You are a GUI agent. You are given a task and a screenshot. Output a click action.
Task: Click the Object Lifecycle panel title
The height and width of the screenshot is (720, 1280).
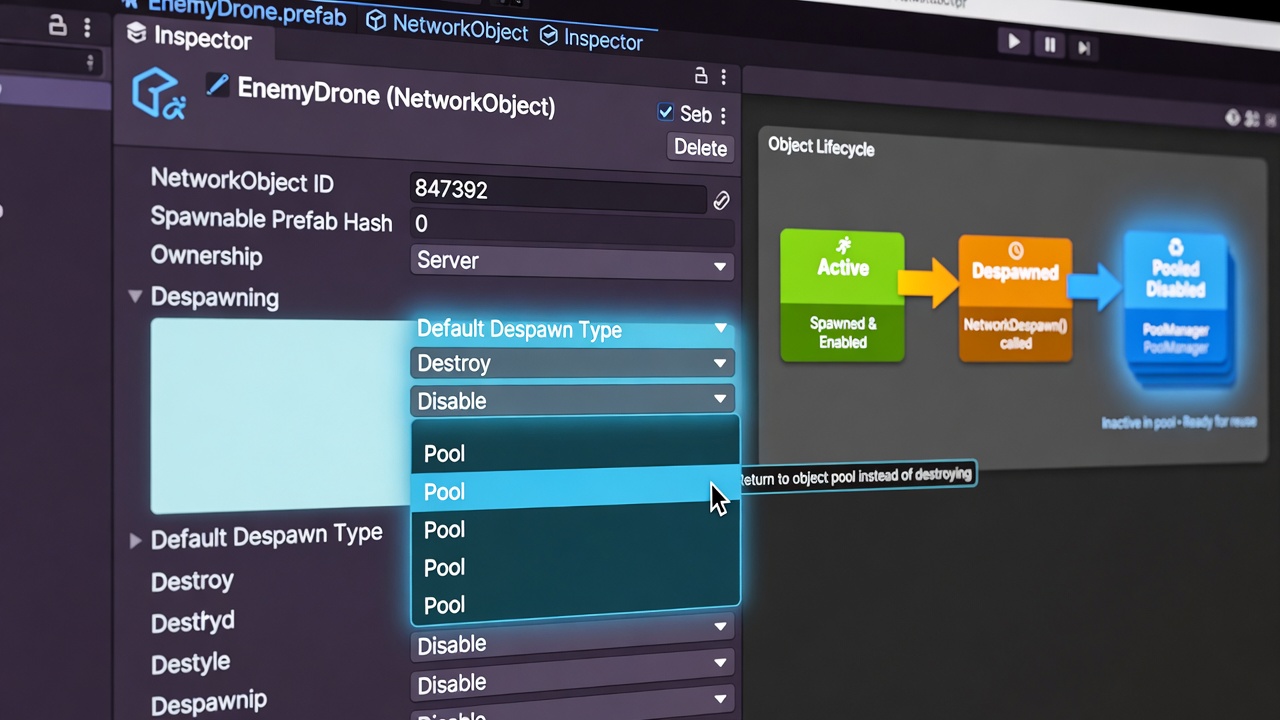tap(821, 148)
